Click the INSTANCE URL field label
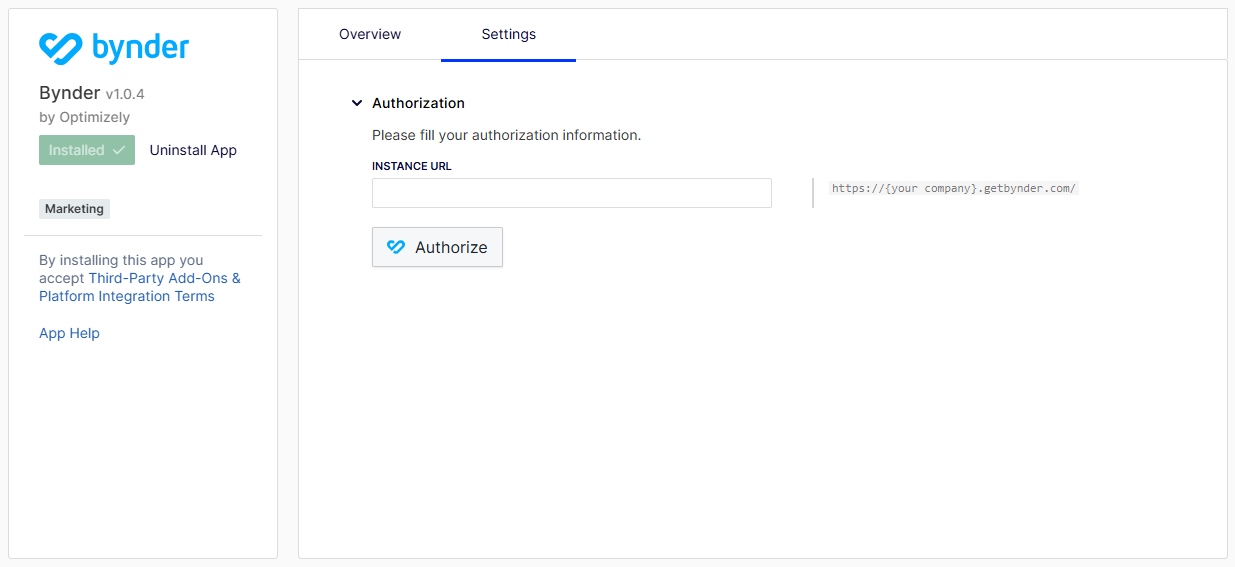Screen dimensions: 1235x567 (412, 166)
